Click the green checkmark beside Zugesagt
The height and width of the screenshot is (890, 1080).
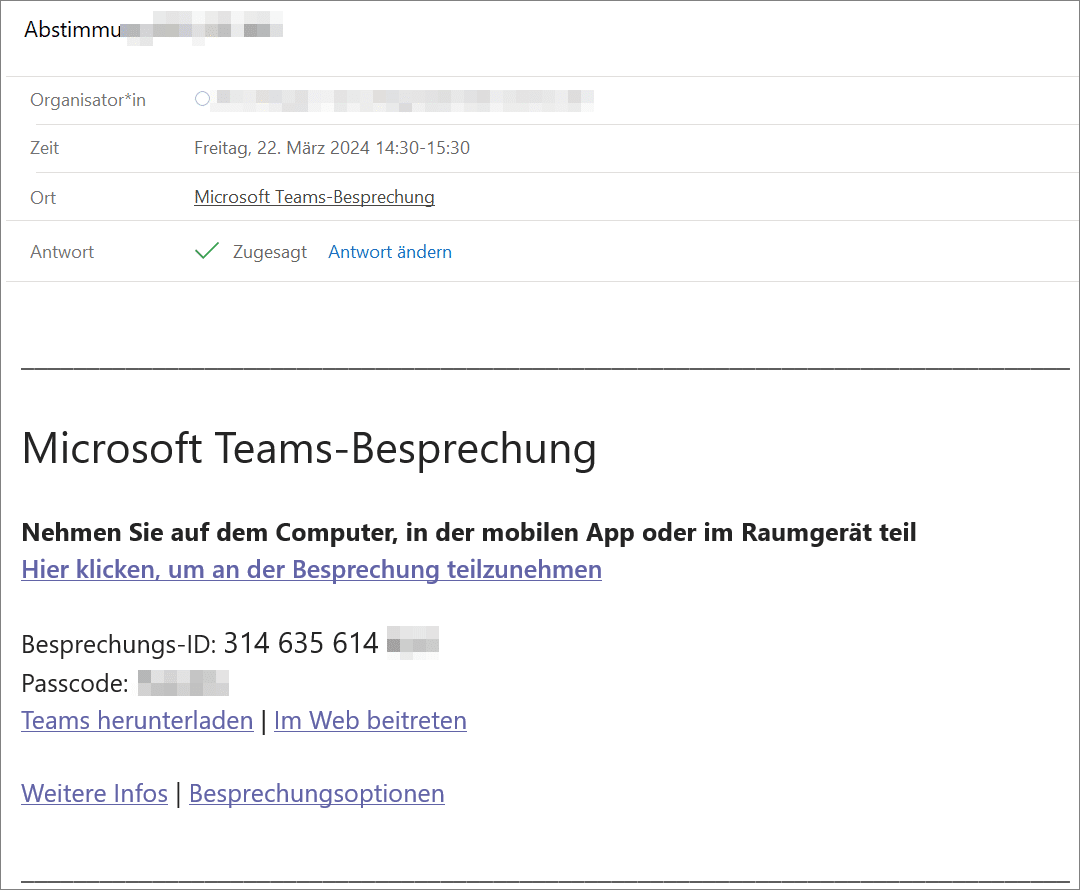[x=207, y=252]
